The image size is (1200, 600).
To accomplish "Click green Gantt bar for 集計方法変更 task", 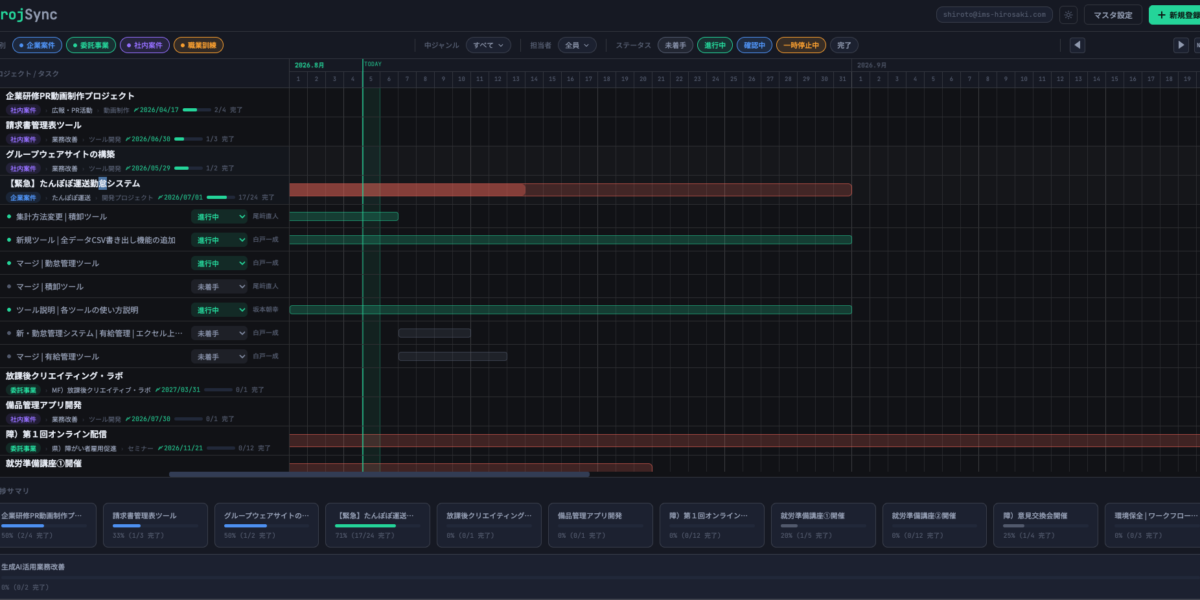I will point(344,216).
